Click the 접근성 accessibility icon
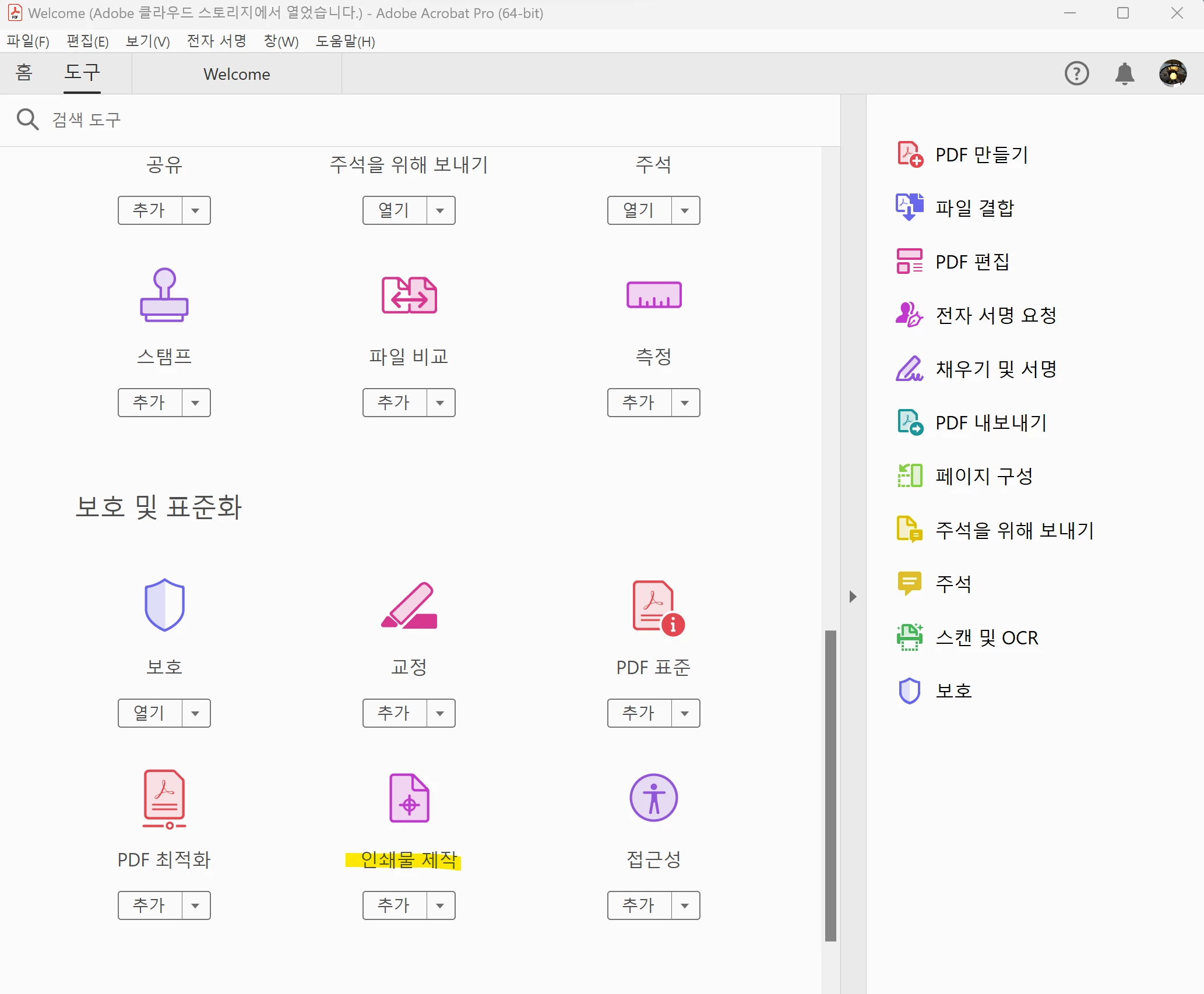This screenshot has height=994, width=1204. pos(653,798)
